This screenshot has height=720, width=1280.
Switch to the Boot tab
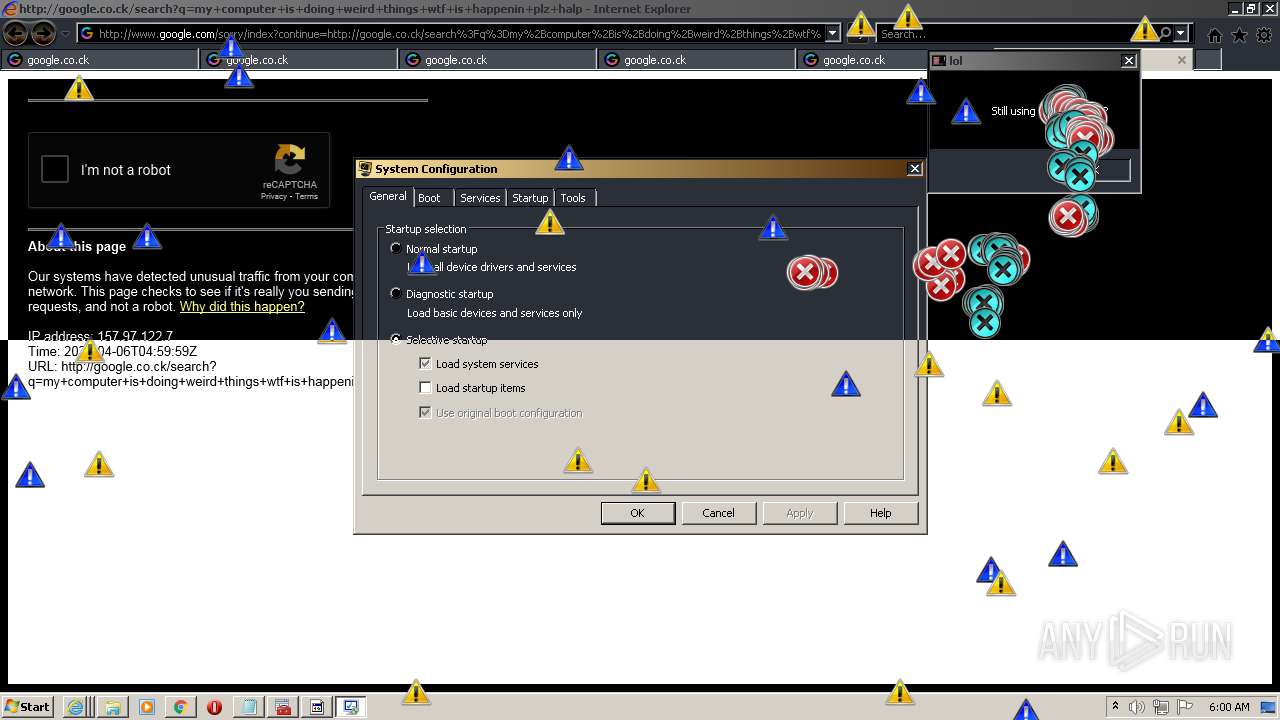(429, 198)
